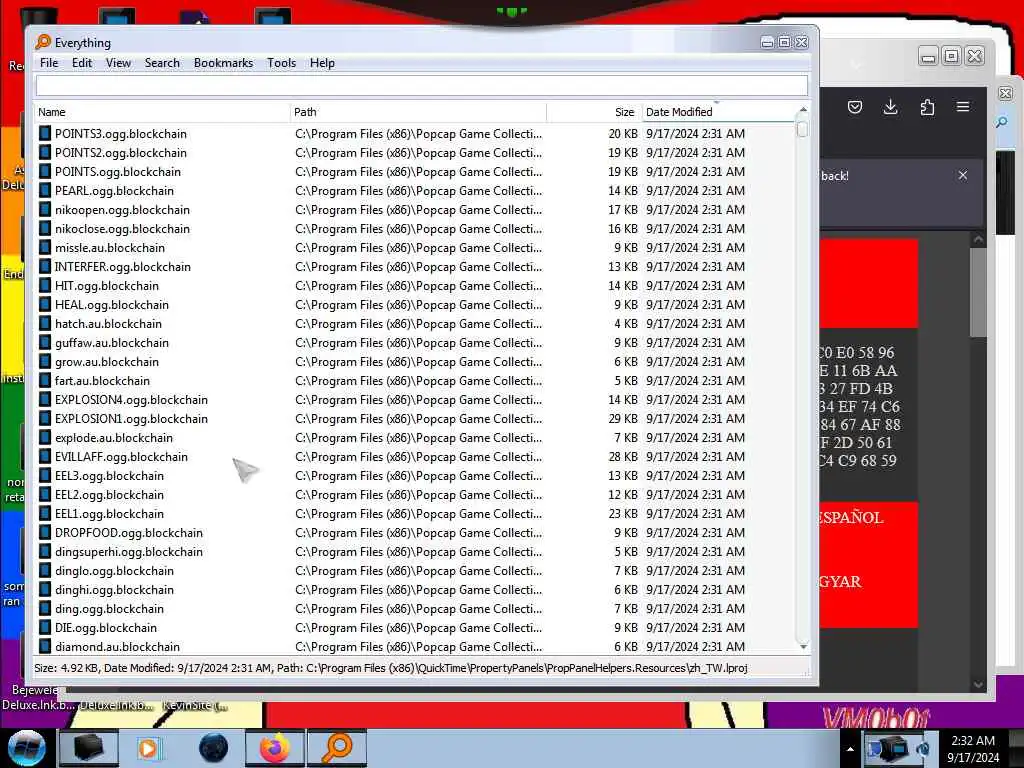Viewport: 1024px width, 768px height.
Task: Select nikoclose.ogg.blockchain file name
Action: [x=122, y=229]
